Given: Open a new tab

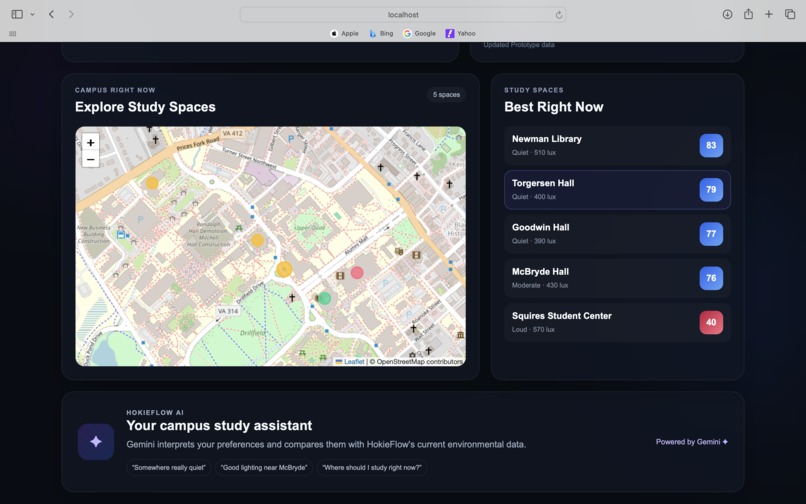Looking at the screenshot, I should [x=768, y=14].
